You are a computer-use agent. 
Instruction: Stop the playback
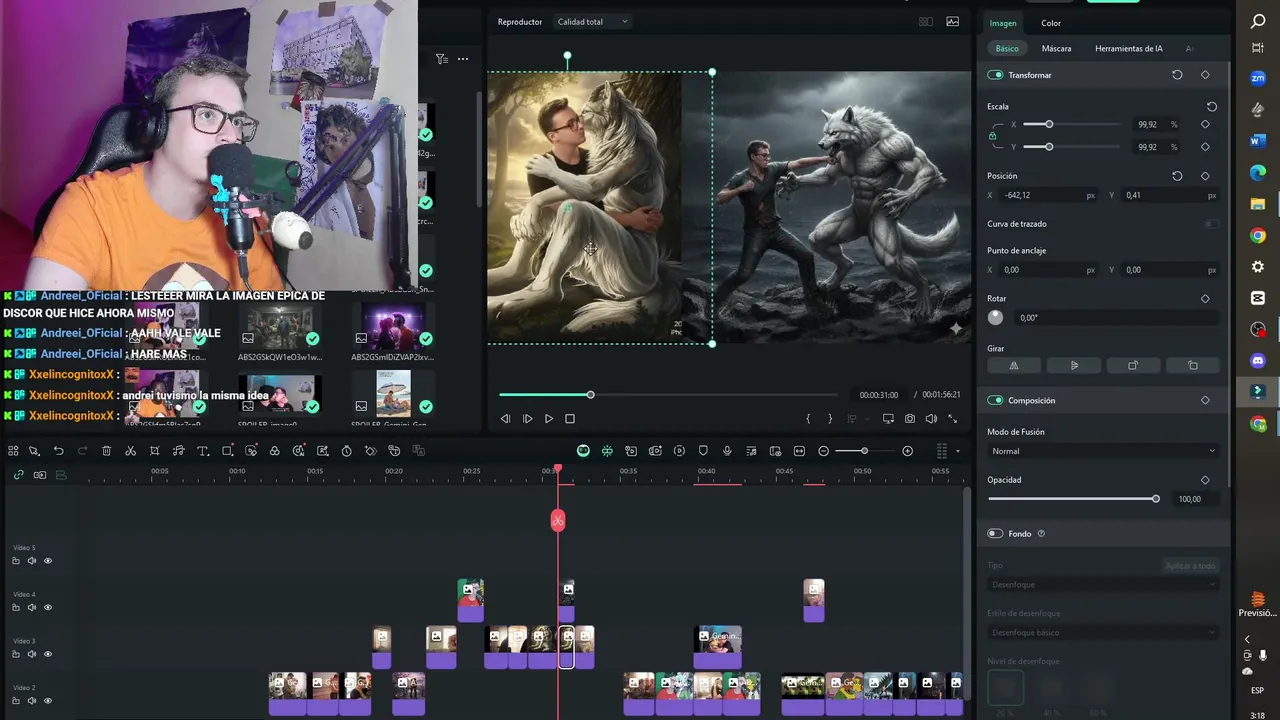coord(570,419)
